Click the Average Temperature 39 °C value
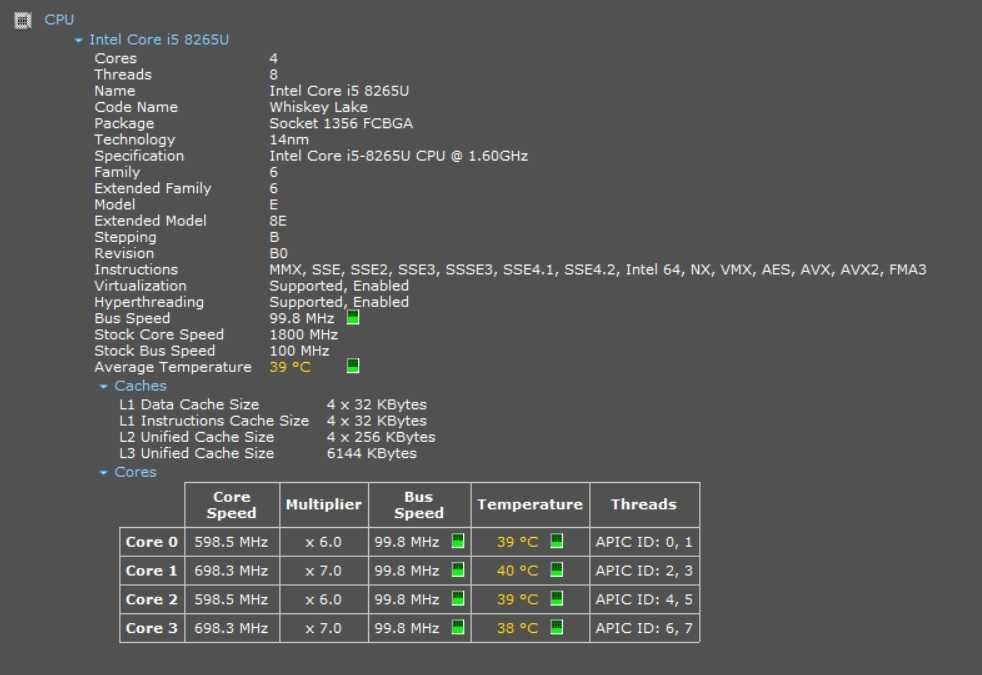 pos(290,368)
